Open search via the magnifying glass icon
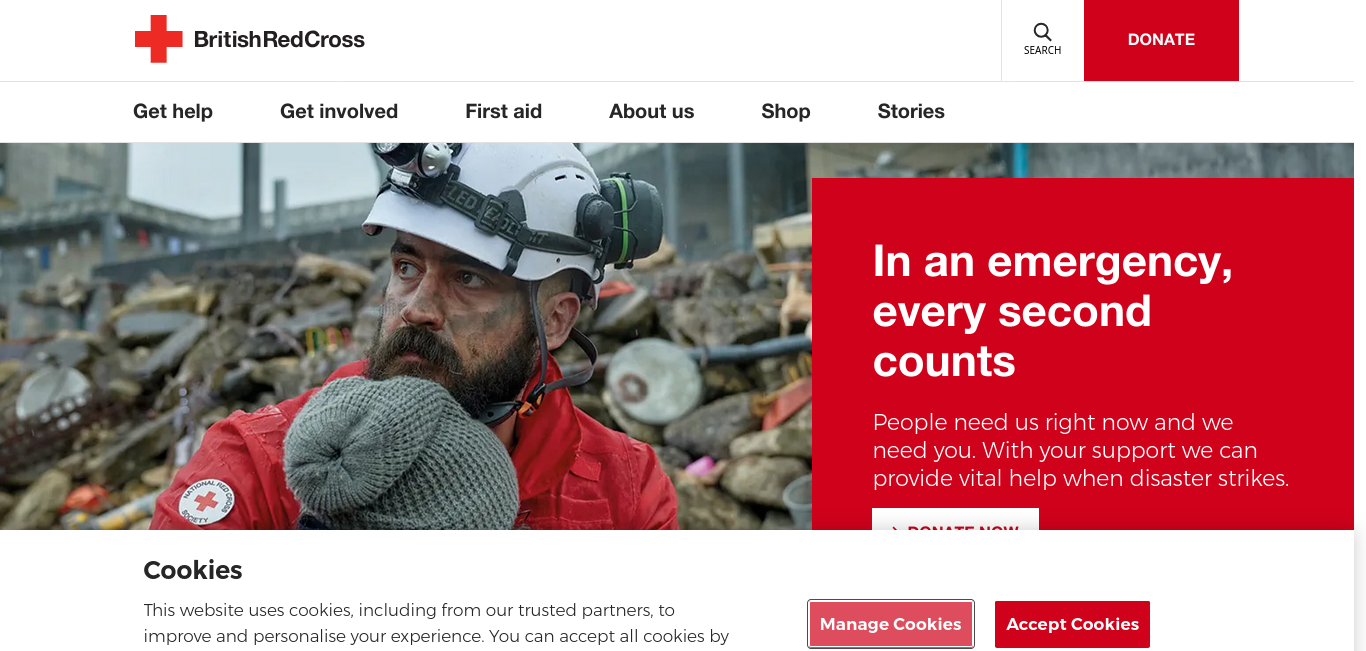The height and width of the screenshot is (651, 1366). click(1042, 32)
